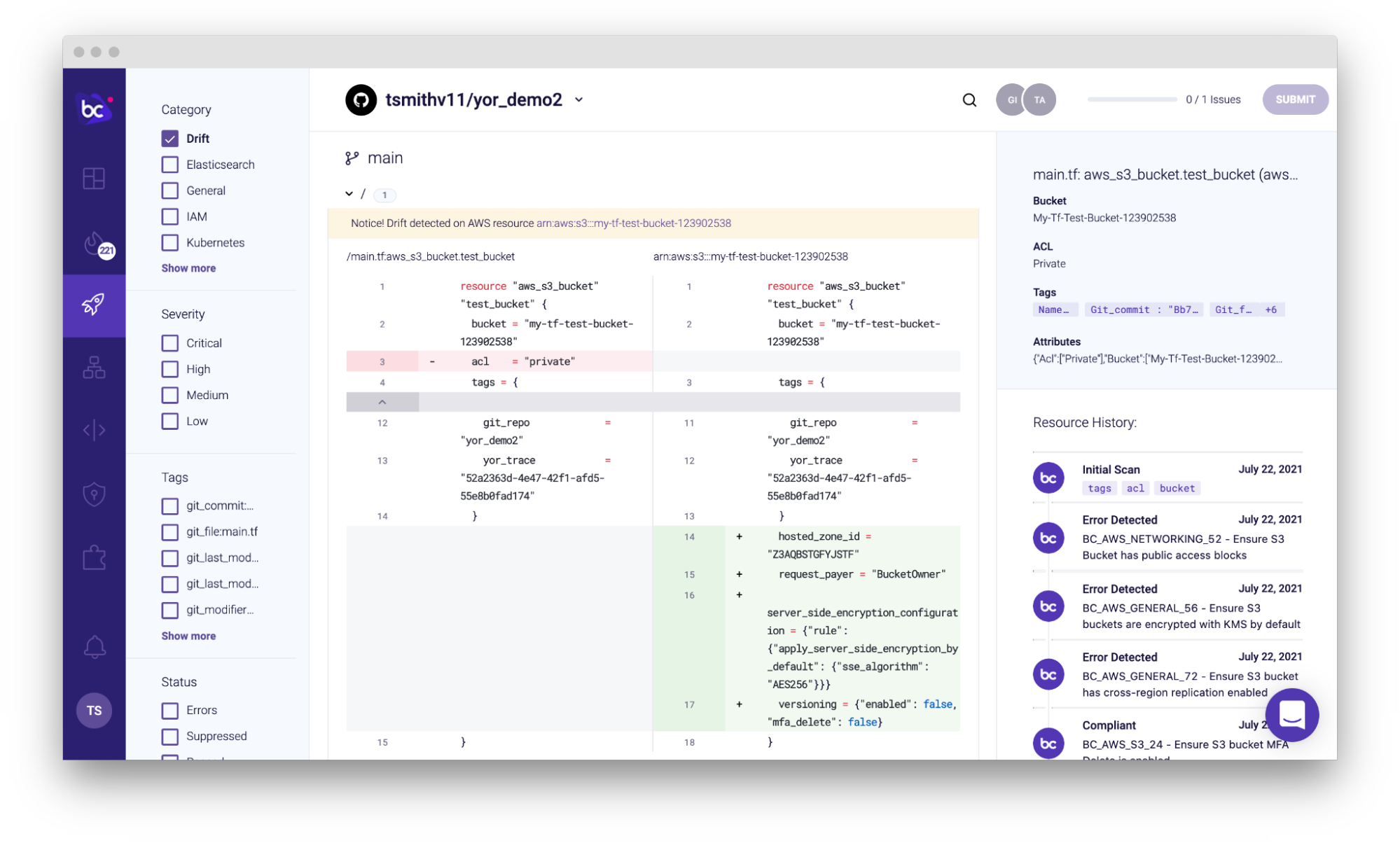Image resolution: width=1400 pixels, height=850 pixels.
Task: Open the drifted S3 bucket ARN link
Action: pyautogui.click(x=633, y=223)
